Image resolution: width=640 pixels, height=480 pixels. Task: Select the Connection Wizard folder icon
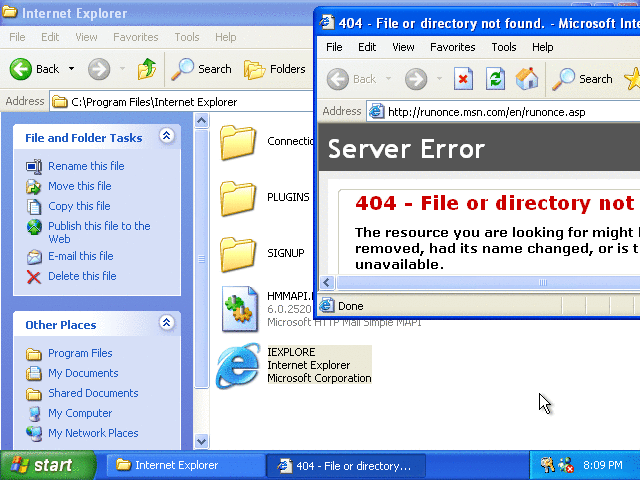[238, 142]
